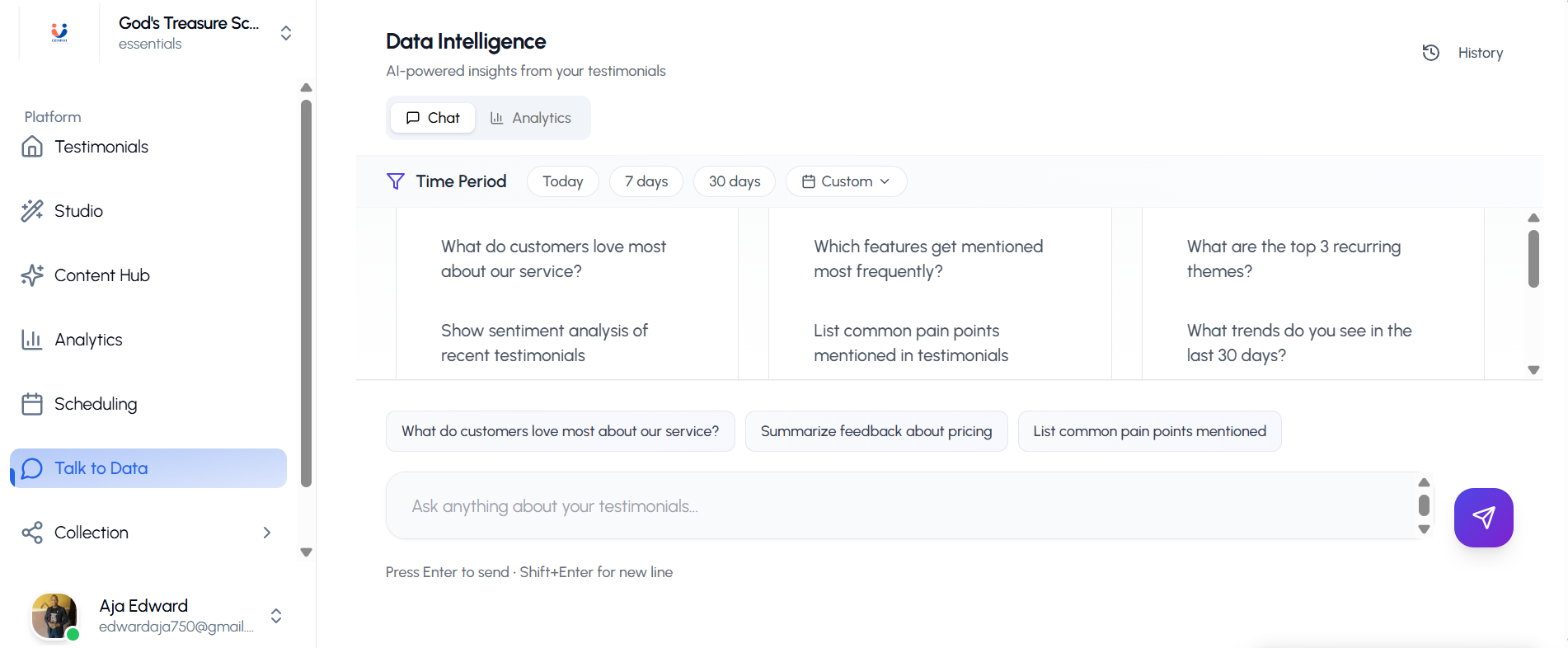Switch to the Chat tab
1568x648 pixels.
pyautogui.click(x=433, y=118)
